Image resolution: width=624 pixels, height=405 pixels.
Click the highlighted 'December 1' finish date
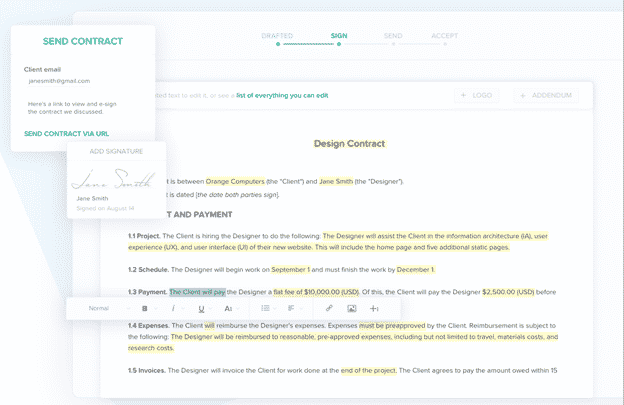click(415, 270)
